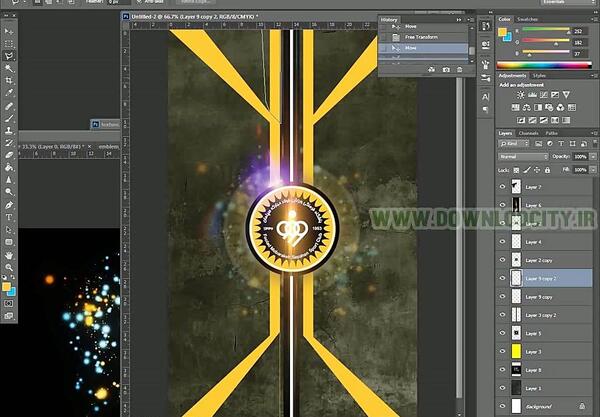Image resolution: width=600 pixels, height=417 pixels.
Task: Hide Layer 4 with its eye icon
Action: pyautogui.click(x=502, y=242)
